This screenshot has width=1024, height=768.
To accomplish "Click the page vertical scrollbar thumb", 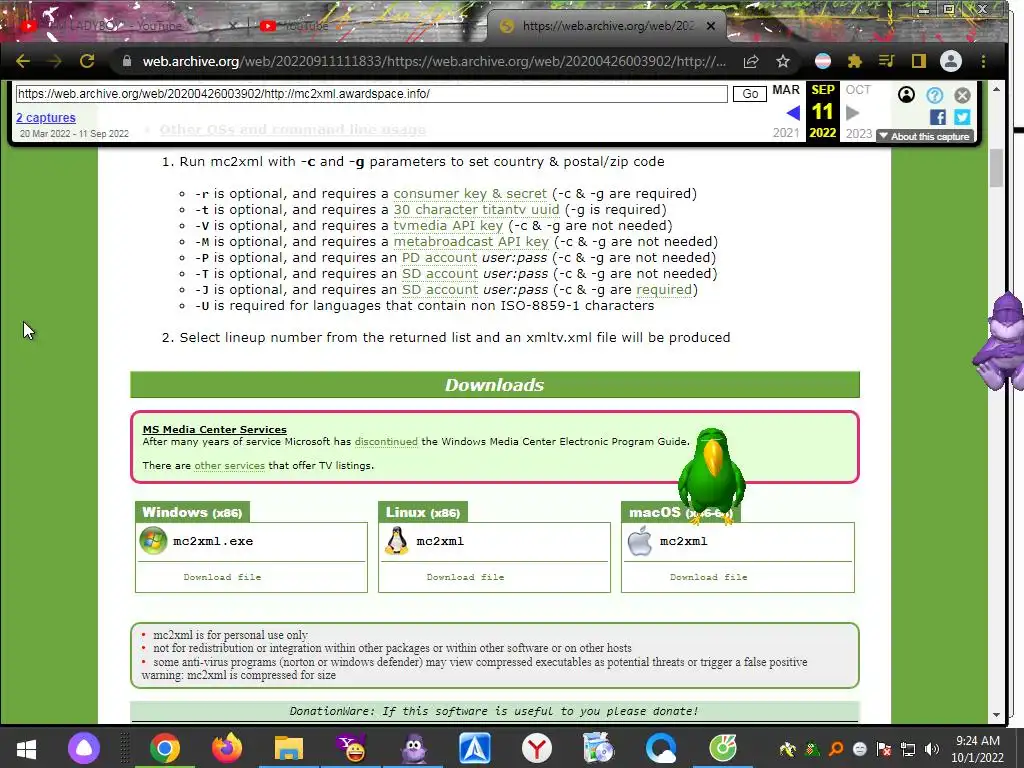I will (996, 168).
